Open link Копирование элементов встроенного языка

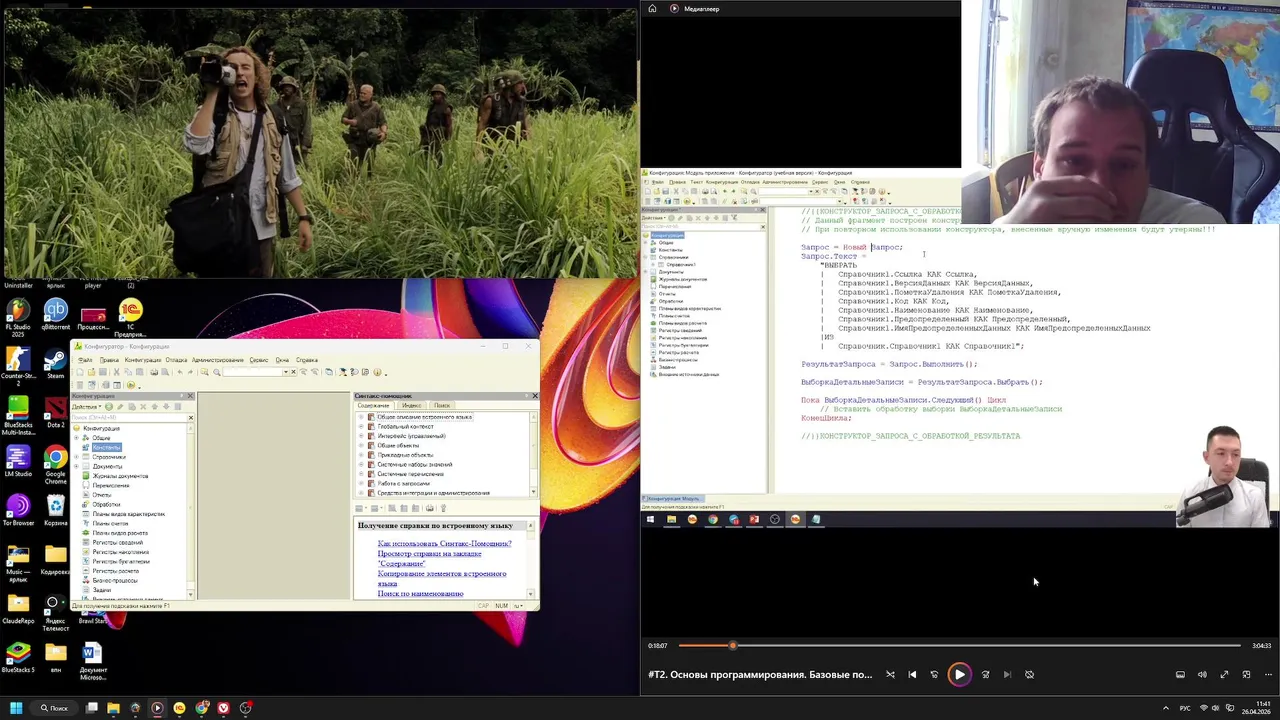(x=442, y=578)
